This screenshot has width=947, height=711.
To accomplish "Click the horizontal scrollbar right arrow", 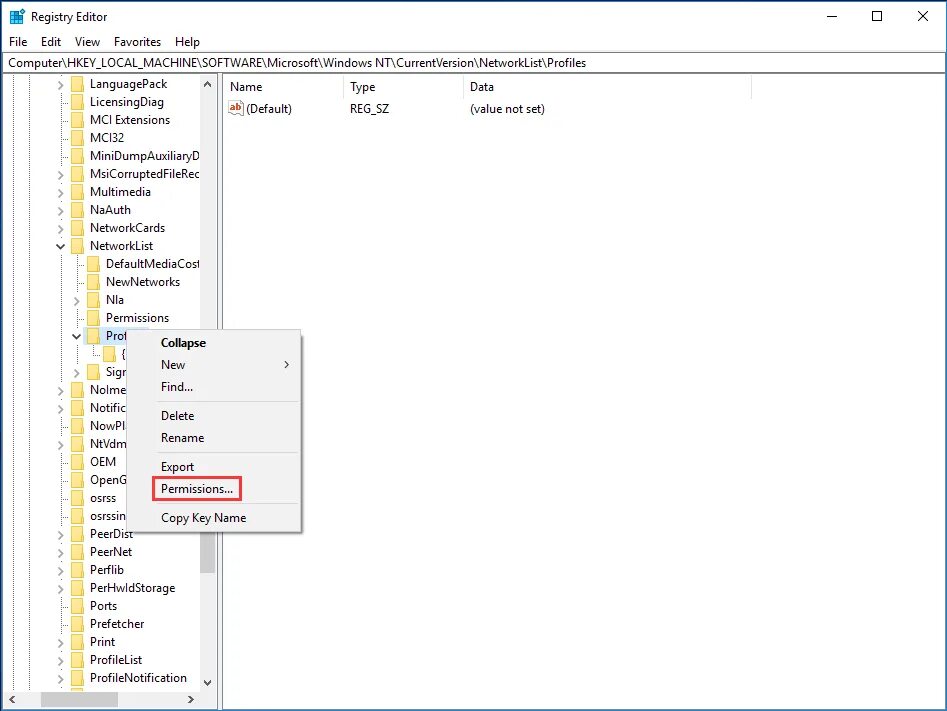I will [191, 700].
